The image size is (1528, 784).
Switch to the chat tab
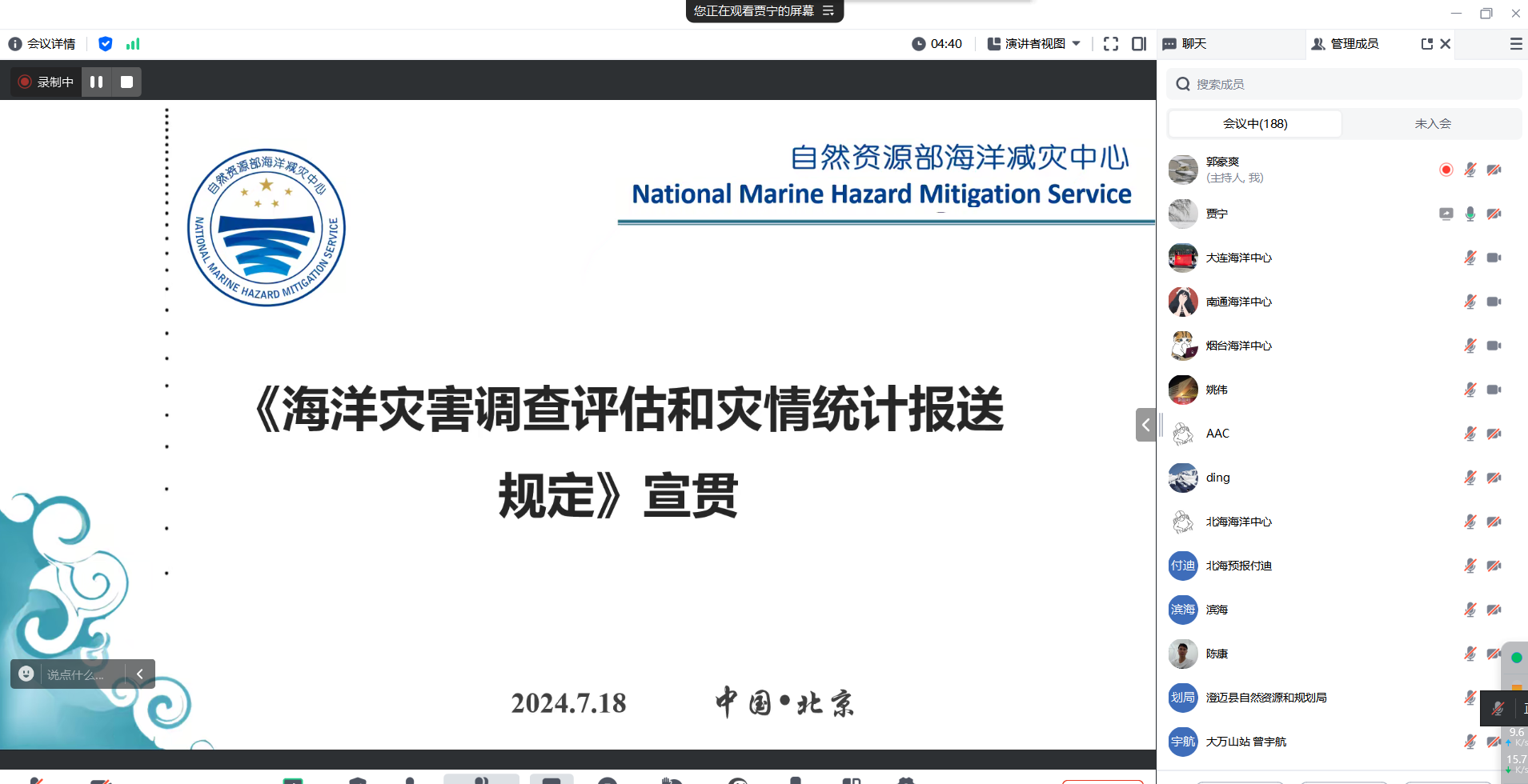click(x=1185, y=44)
